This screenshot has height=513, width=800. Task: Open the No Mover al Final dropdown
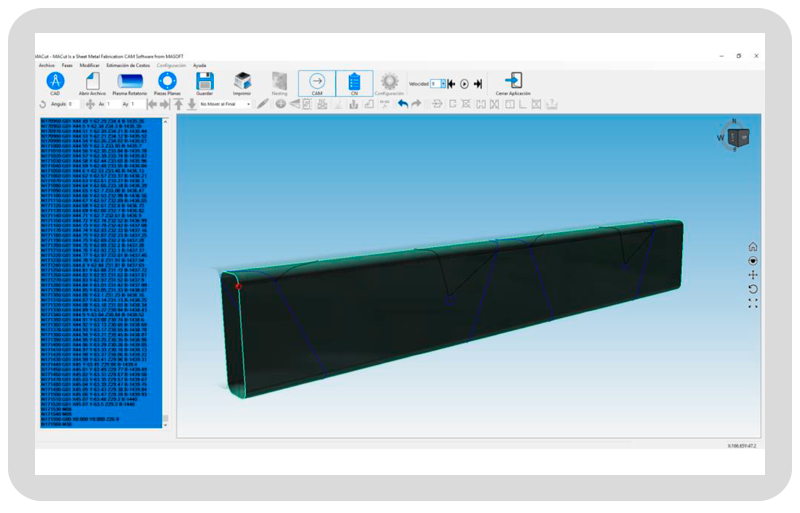point(224,103)
